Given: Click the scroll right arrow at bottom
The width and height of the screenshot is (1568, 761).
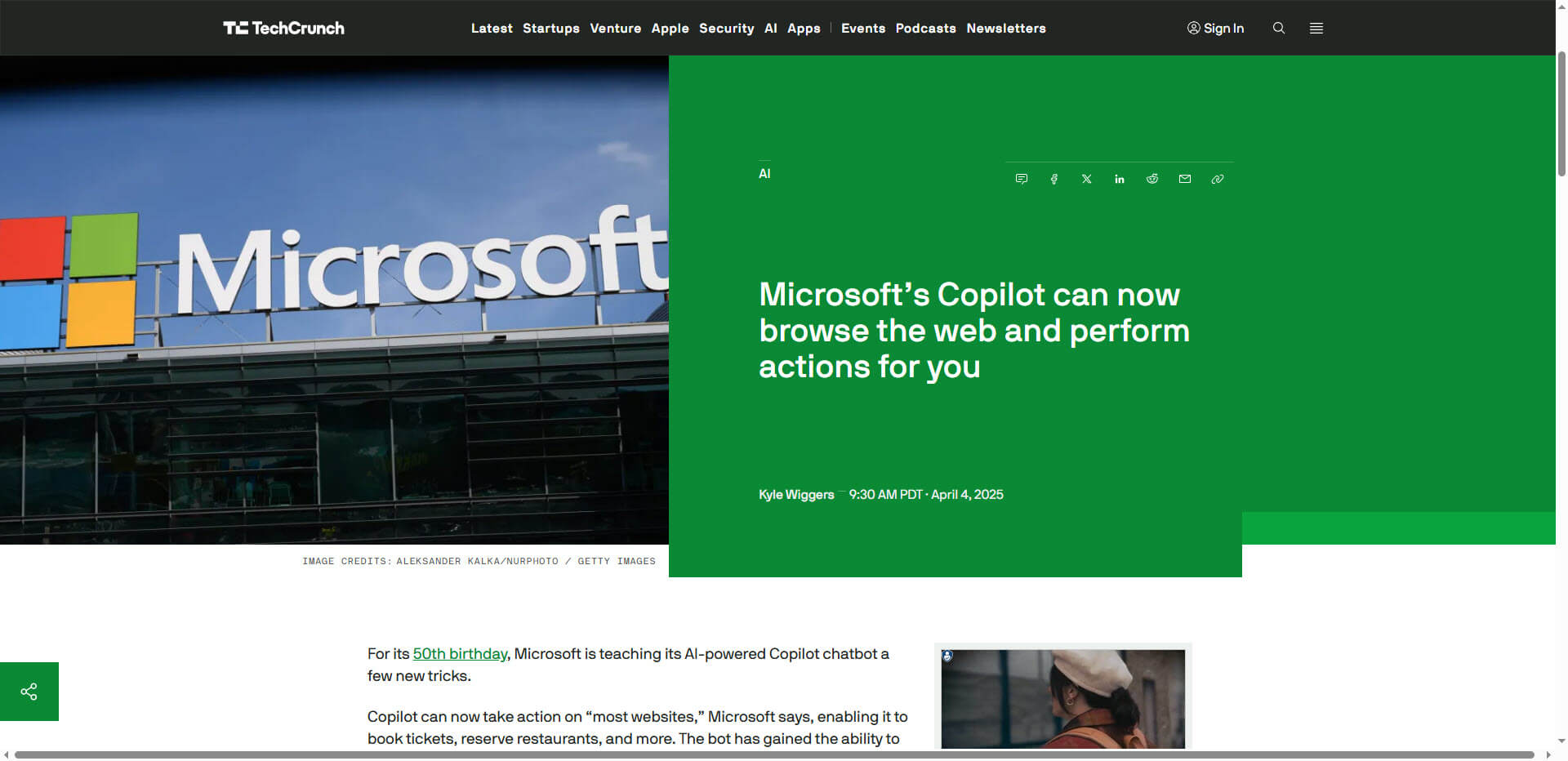Looking at the screenshot, I should (x=1548, y=754).
